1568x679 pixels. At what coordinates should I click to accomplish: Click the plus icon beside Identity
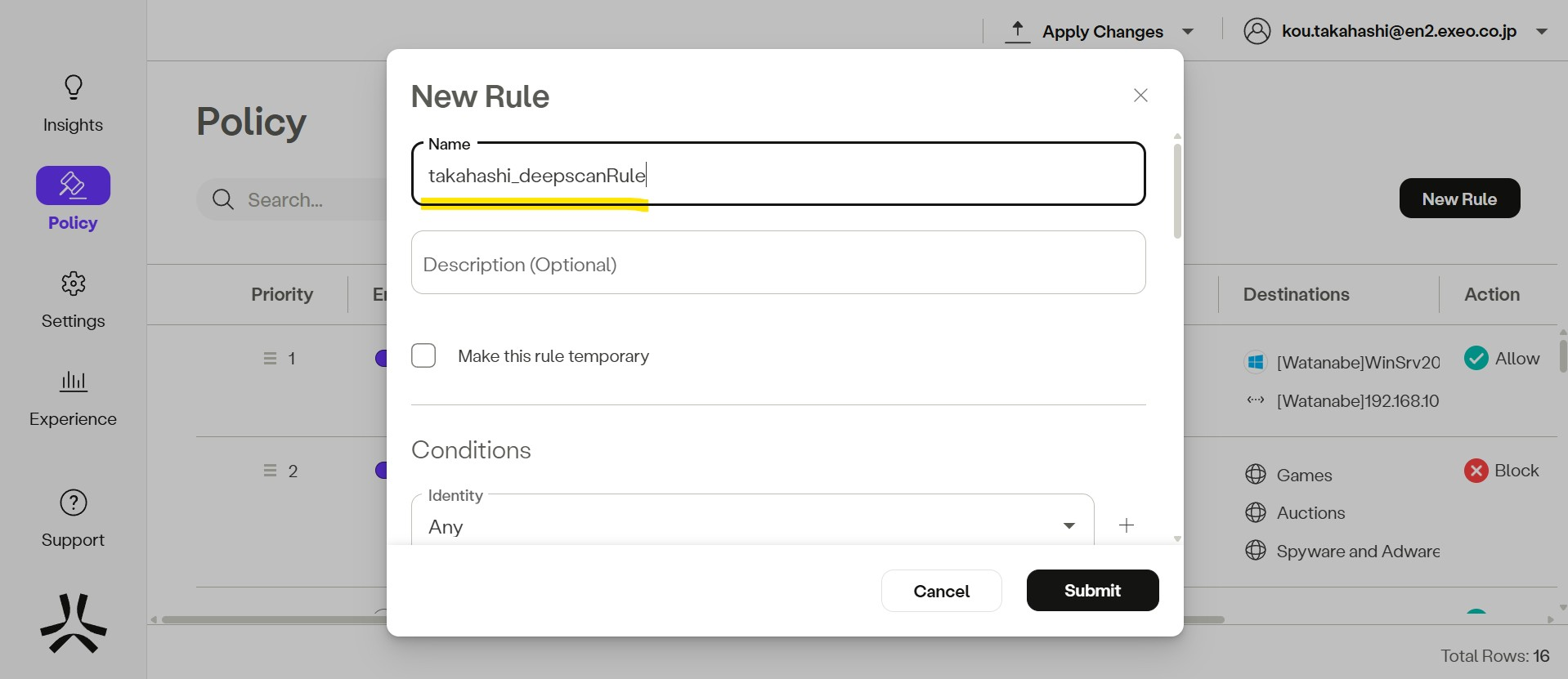1126,525
